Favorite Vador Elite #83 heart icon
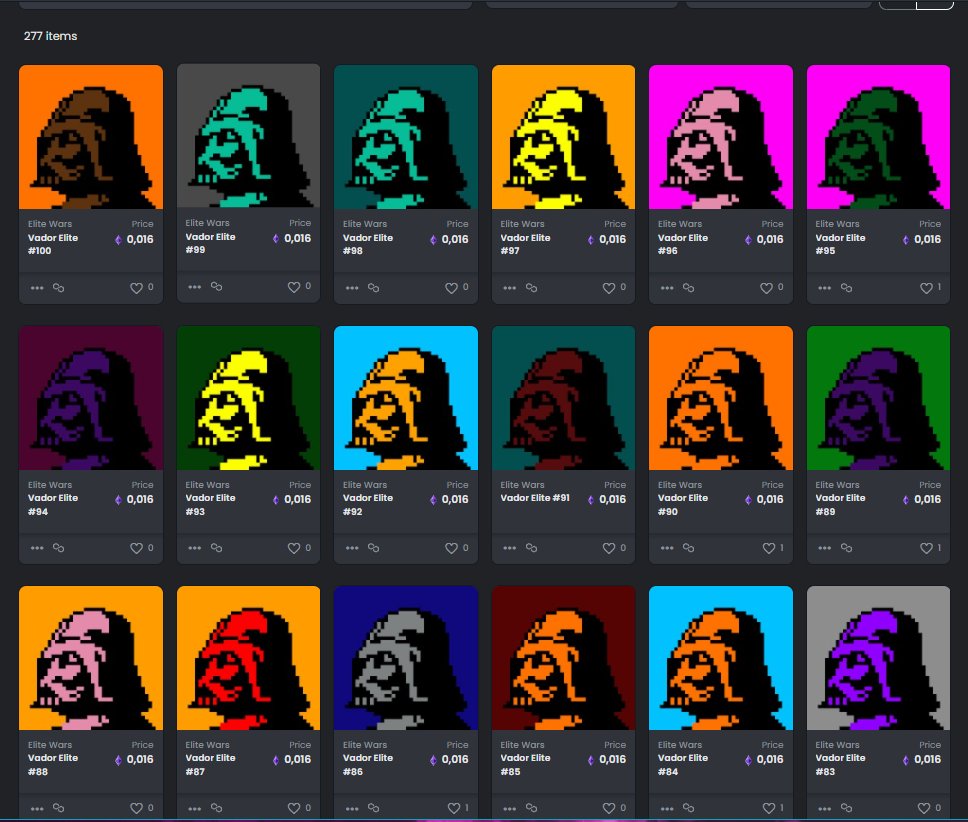 (924, 808)
